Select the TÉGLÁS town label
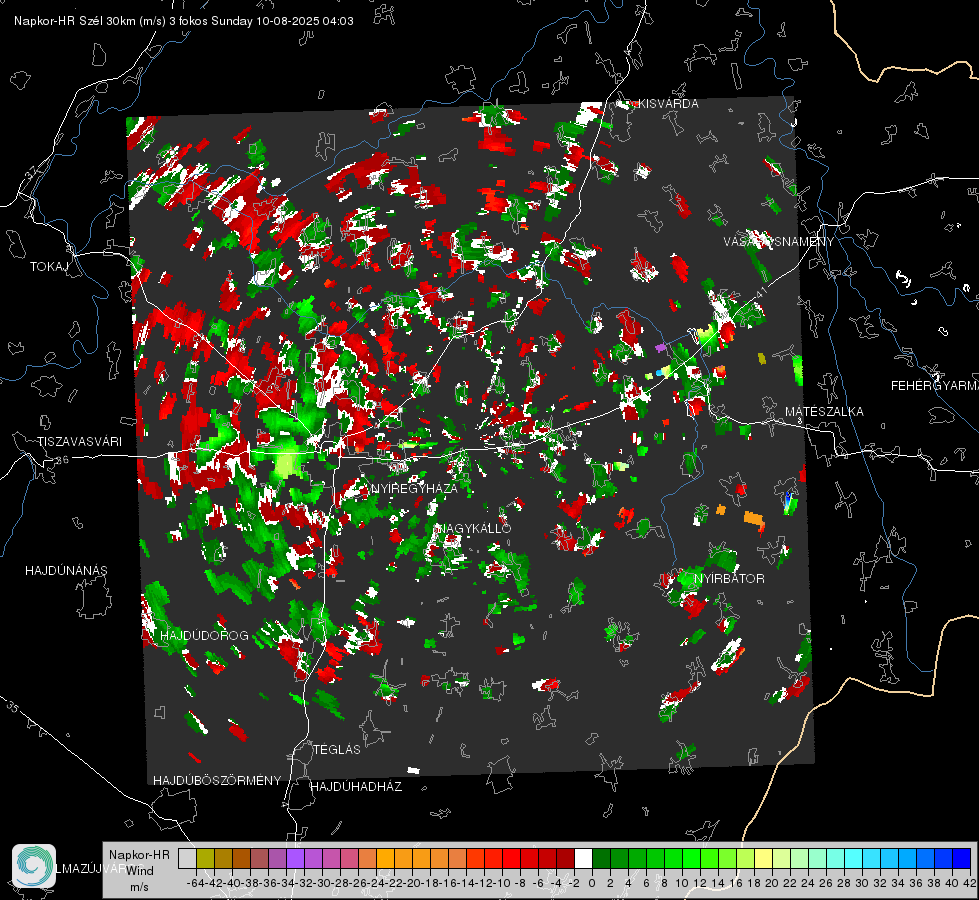Viewport: 979px width, 900px height. [337, 749]
